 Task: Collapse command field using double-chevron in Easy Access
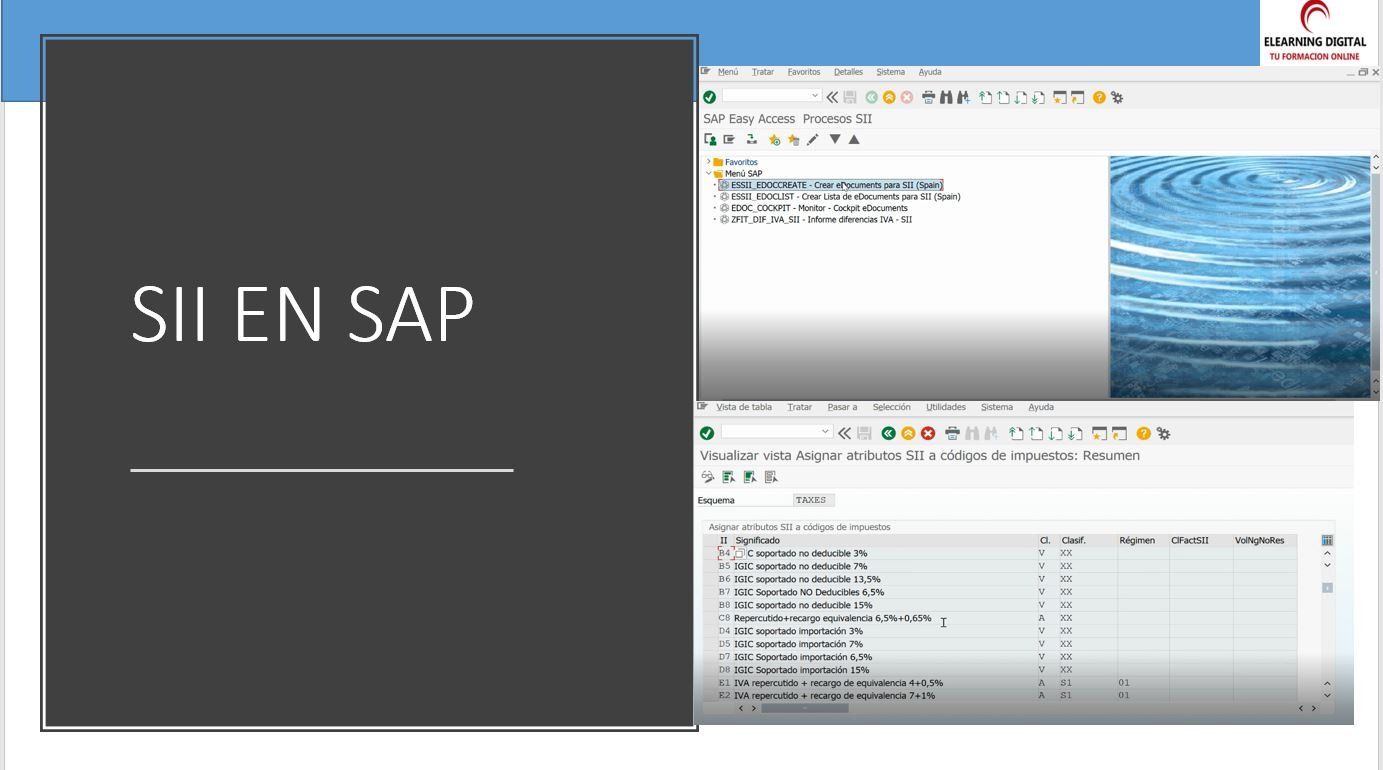[x=832, y=97]
